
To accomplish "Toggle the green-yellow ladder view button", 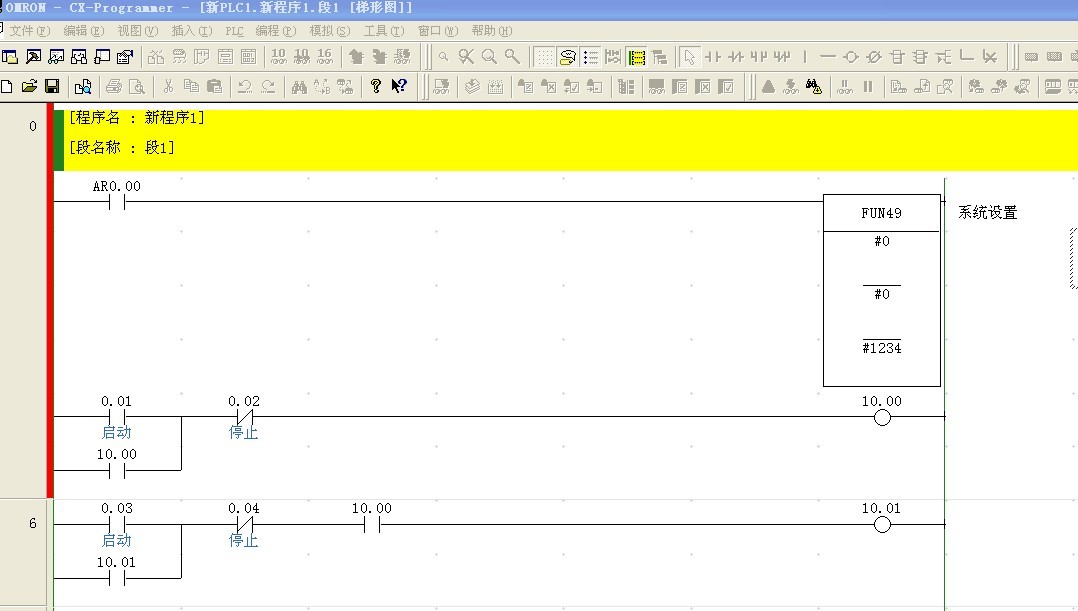I will (636, 57).
